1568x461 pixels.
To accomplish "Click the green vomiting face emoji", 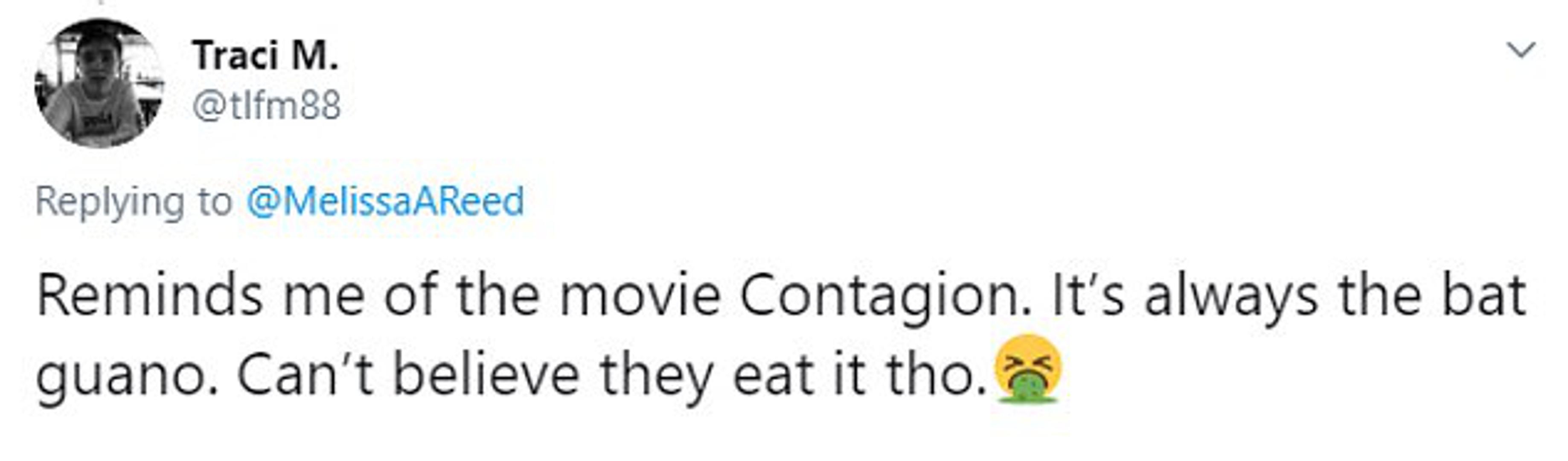I will tap(1028, 368).
